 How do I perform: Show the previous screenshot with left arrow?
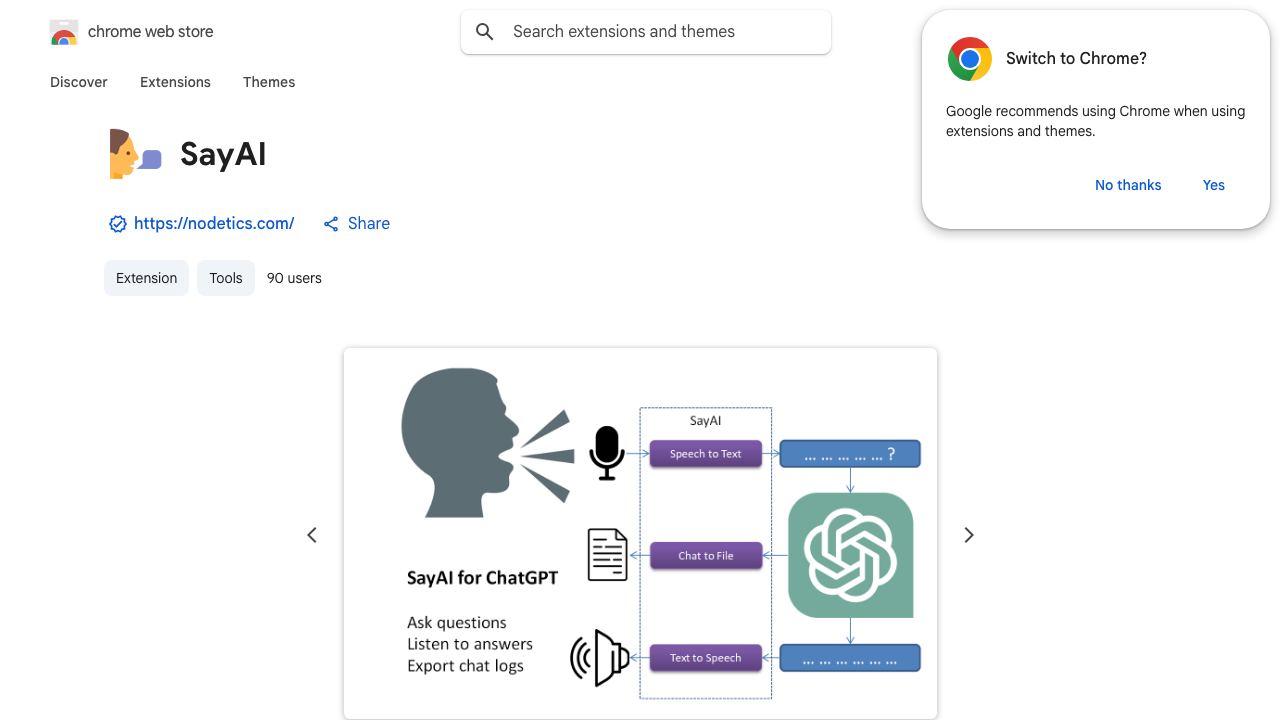312,535
